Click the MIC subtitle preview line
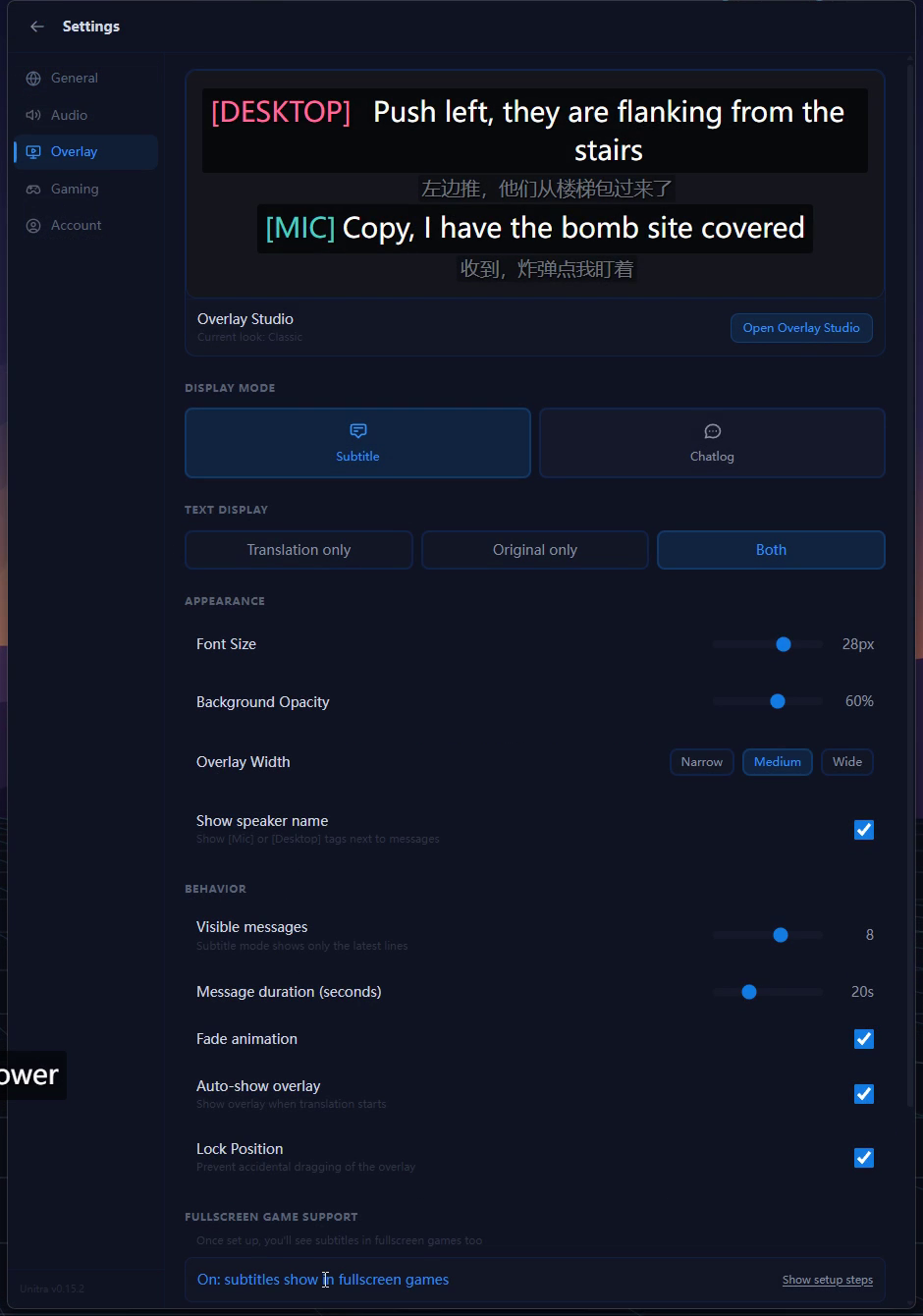This screenshot has height=1316, width=923. click(x=535, y=228)
